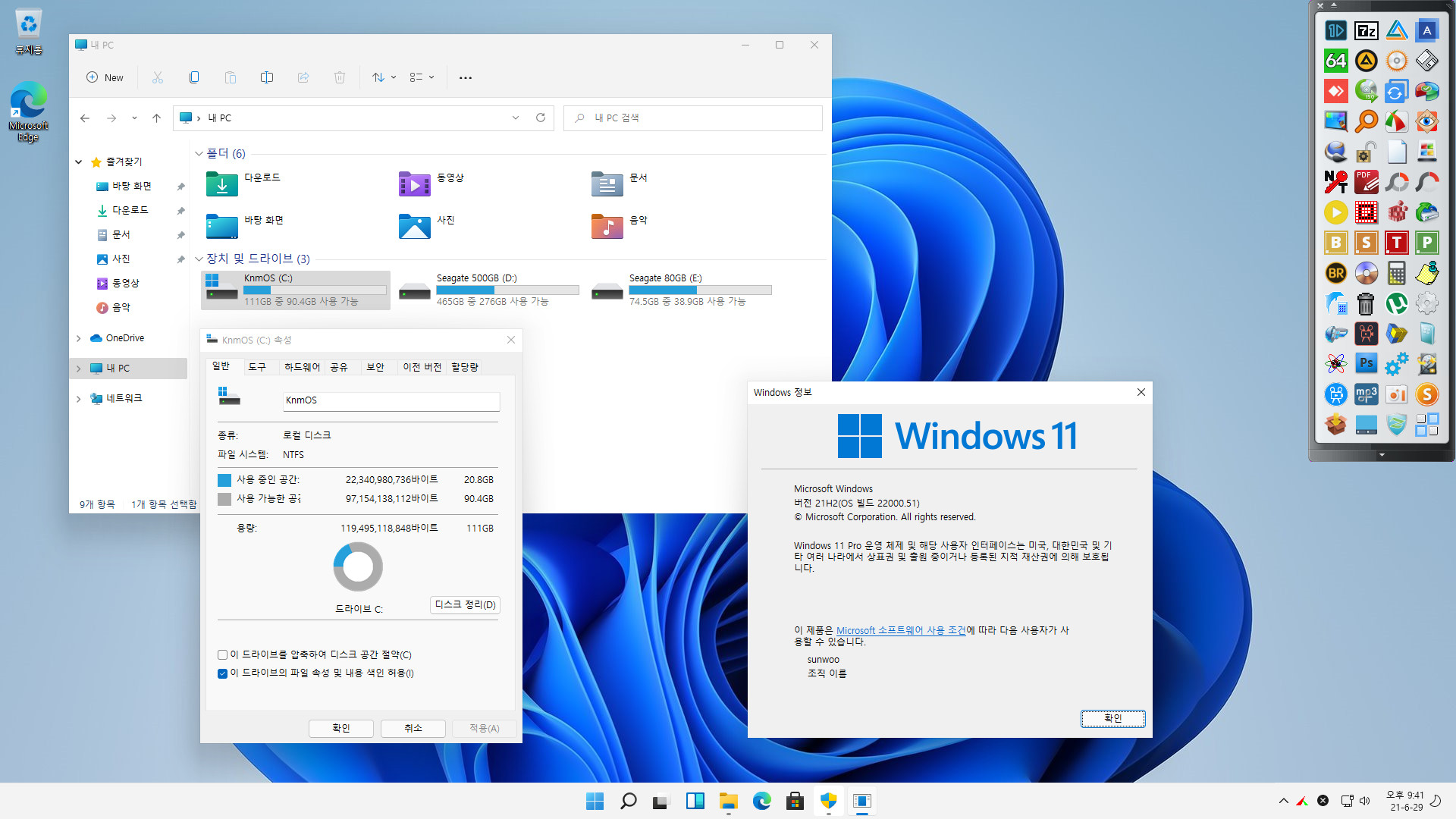
Task: Open Windows Security shield on taskbar
Action: pos(828,801)
